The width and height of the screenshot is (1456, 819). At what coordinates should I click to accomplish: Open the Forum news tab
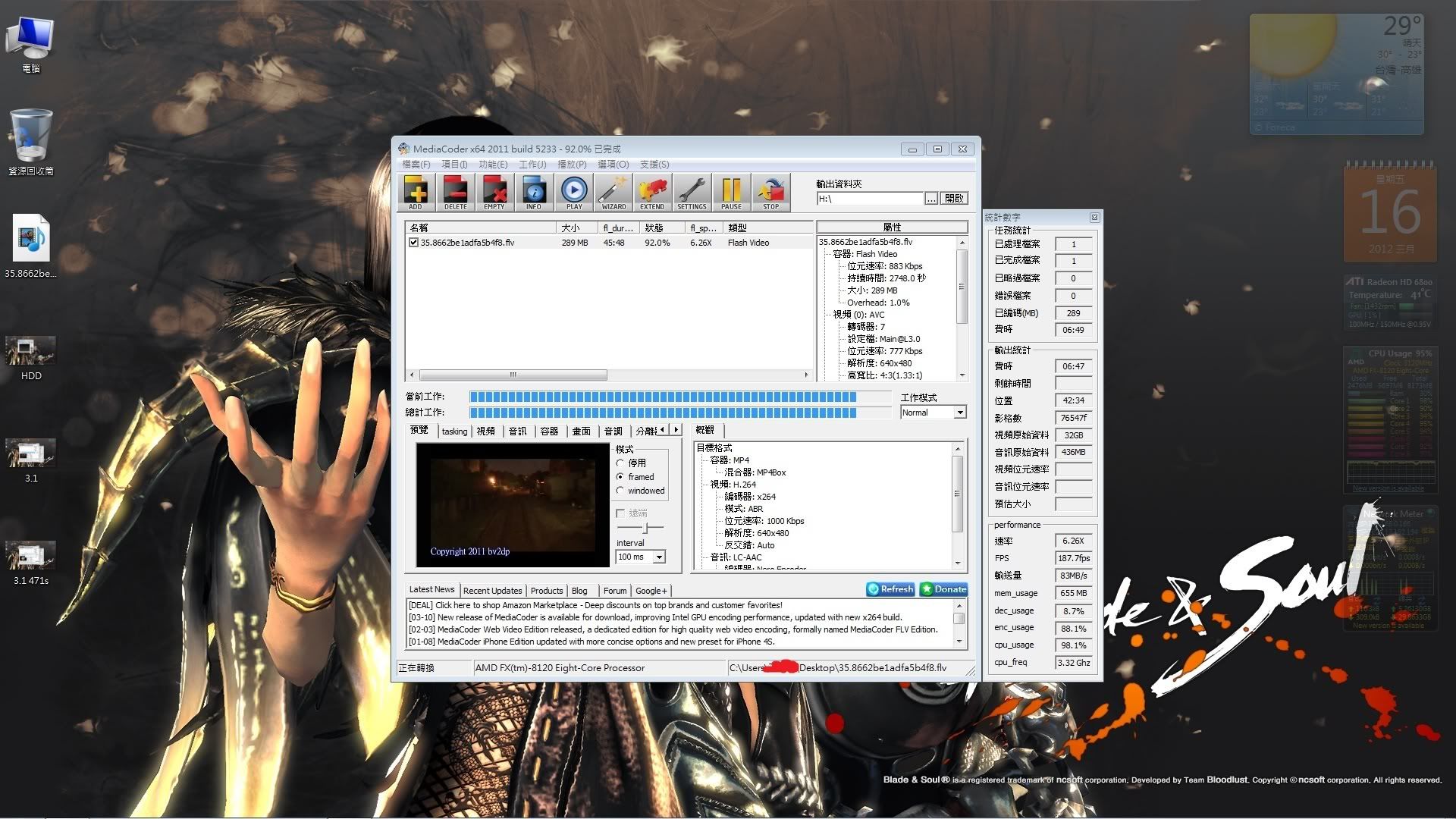point(615,591)
